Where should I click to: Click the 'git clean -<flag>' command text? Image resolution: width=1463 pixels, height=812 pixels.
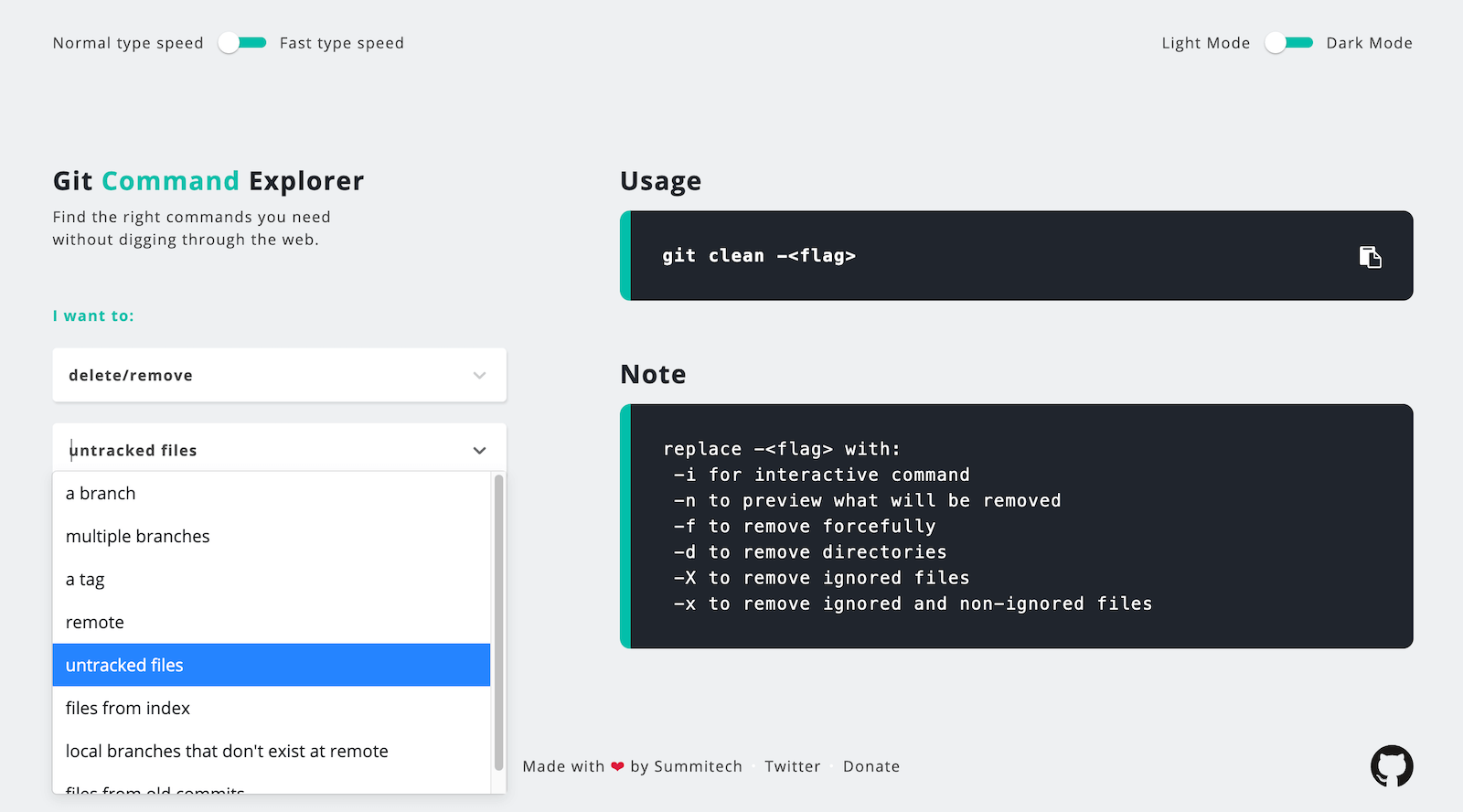pyautogui.click(x=759, y=256)
